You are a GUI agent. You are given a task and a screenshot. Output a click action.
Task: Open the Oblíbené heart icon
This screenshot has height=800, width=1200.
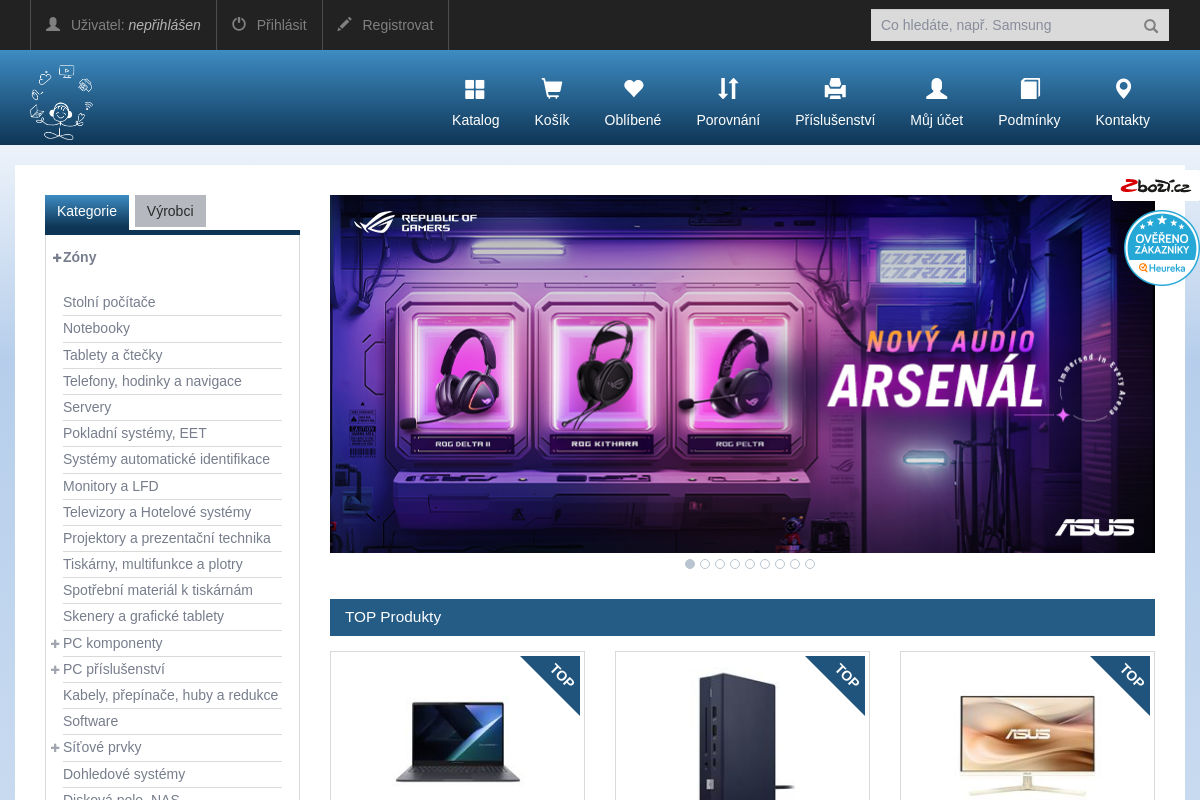click(633, 89)
